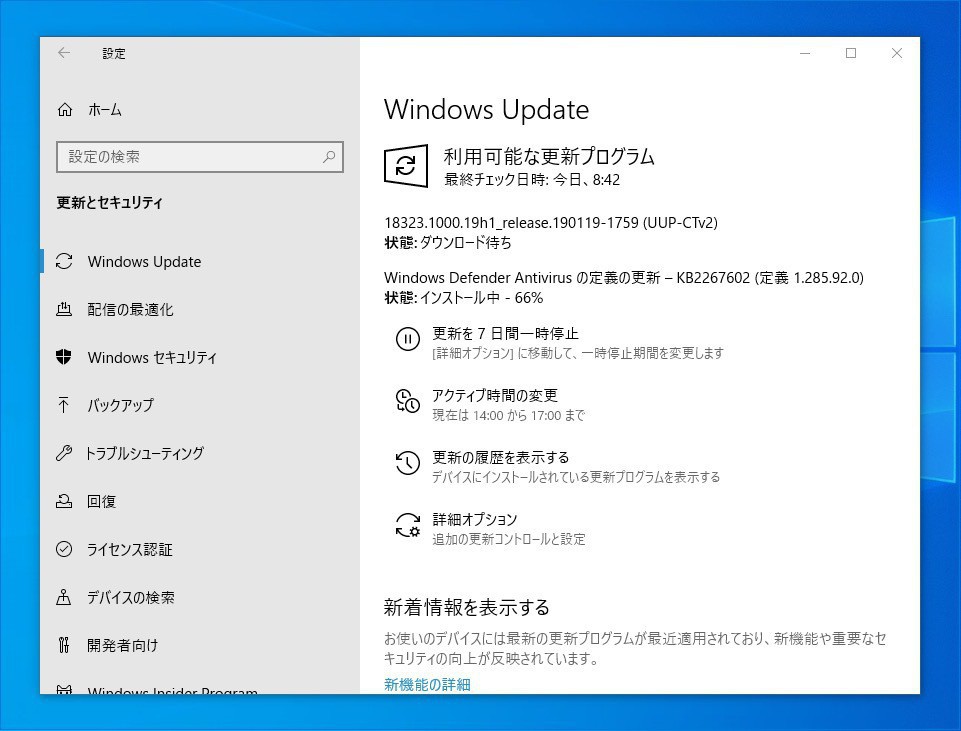Screen dimensions: 961x731
Task: Click the 新着情報を表示する heading
Action: coord(466,607)
